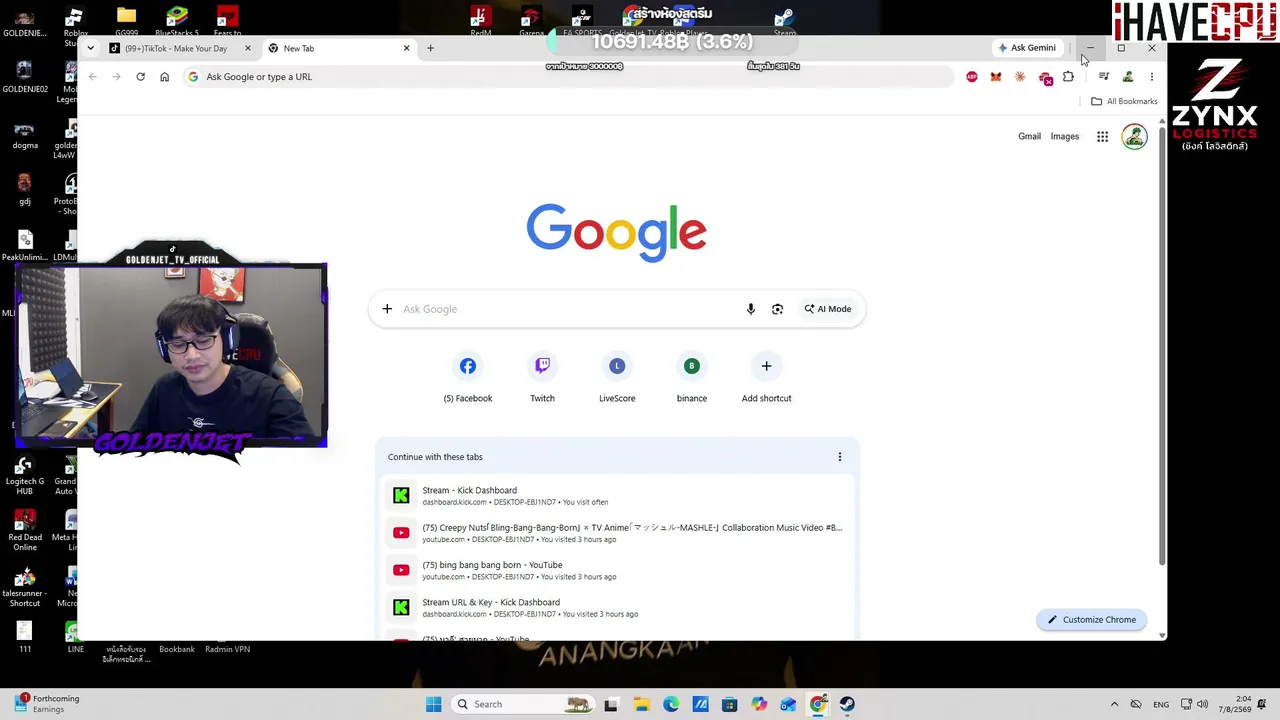Open the bing bang bang born - YouTube entry

pyautogui.click(x=617, y=570)
